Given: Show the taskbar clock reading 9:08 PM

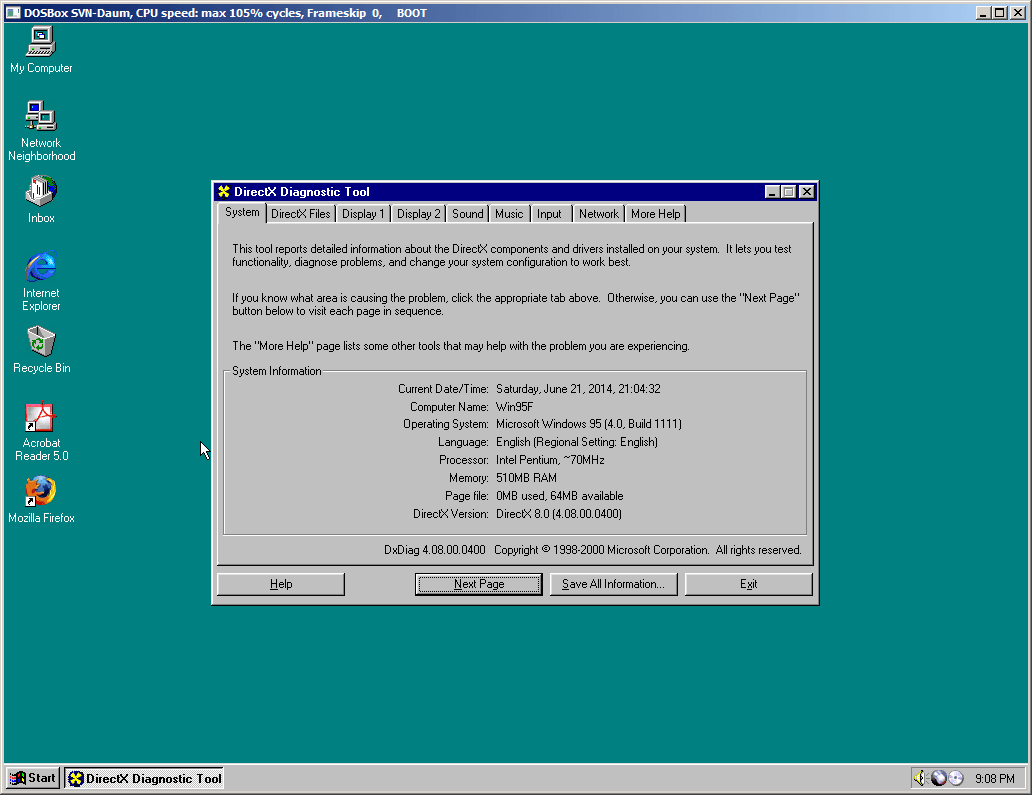Looking at the screenshot, I should (994, 779).
